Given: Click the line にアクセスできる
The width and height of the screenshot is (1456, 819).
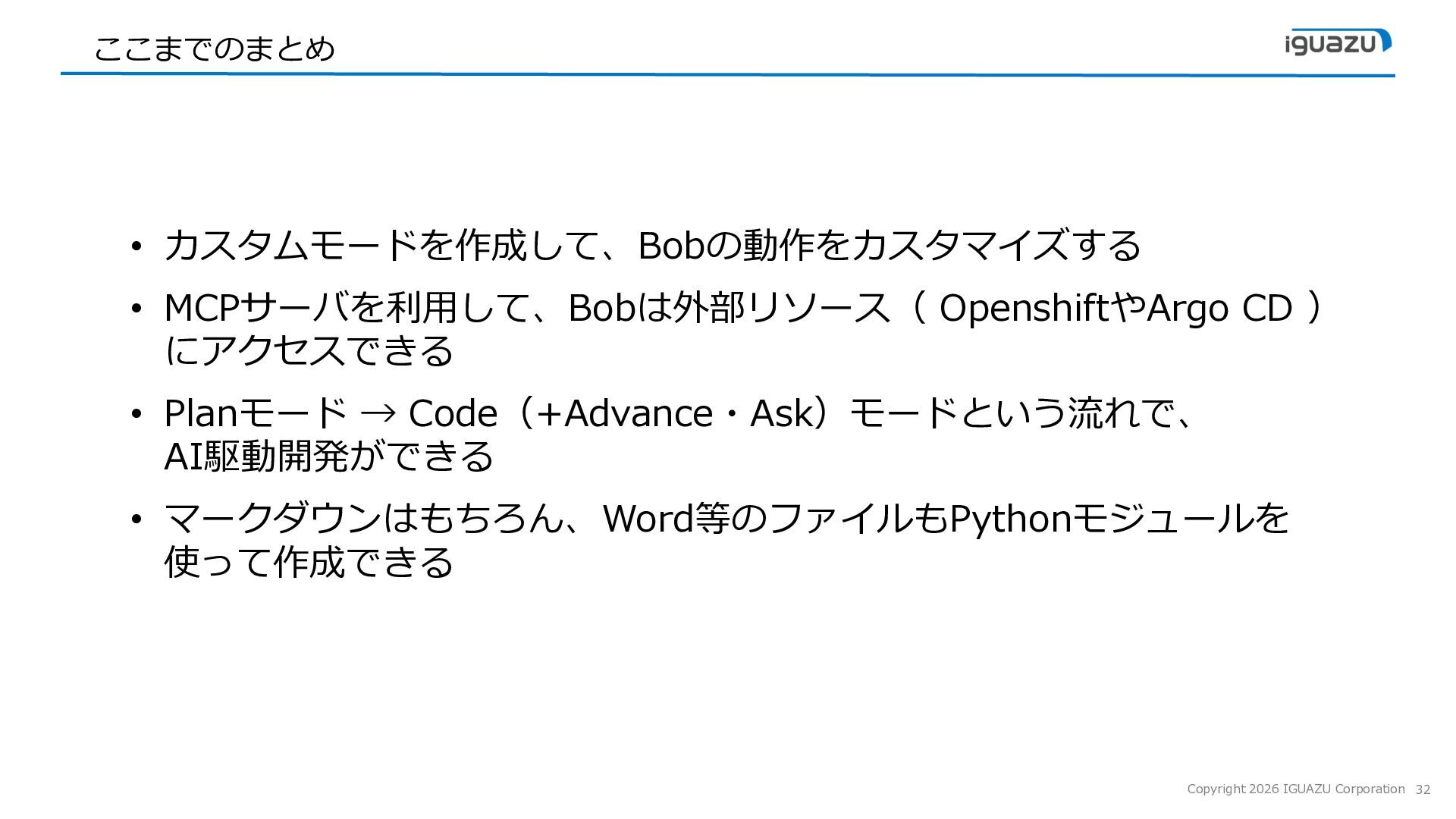Looking at the screenshot, I should click(x=309, y=350).
